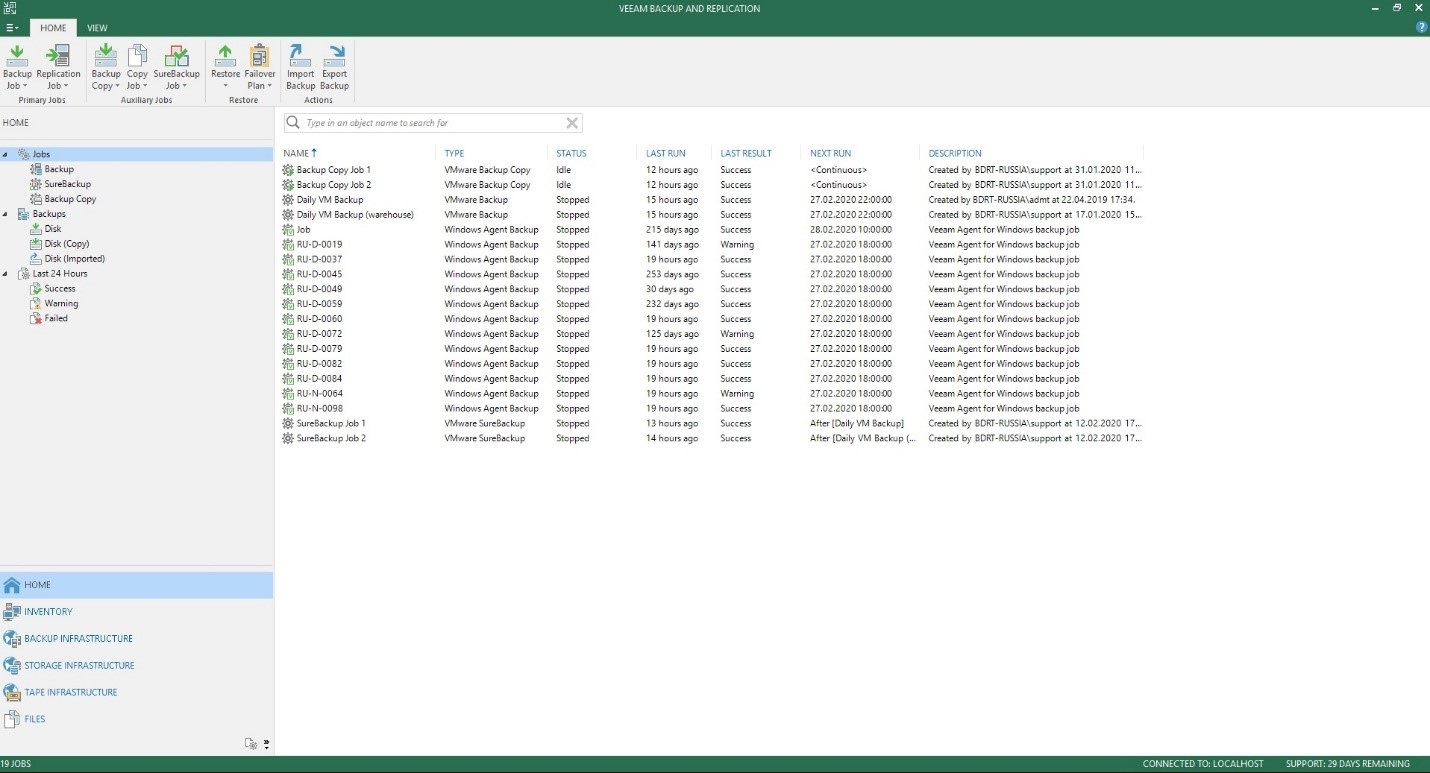Select the Failed item in tree
Screen dimensions: 1430x773
pyautogui.click(x=56, y=318)
